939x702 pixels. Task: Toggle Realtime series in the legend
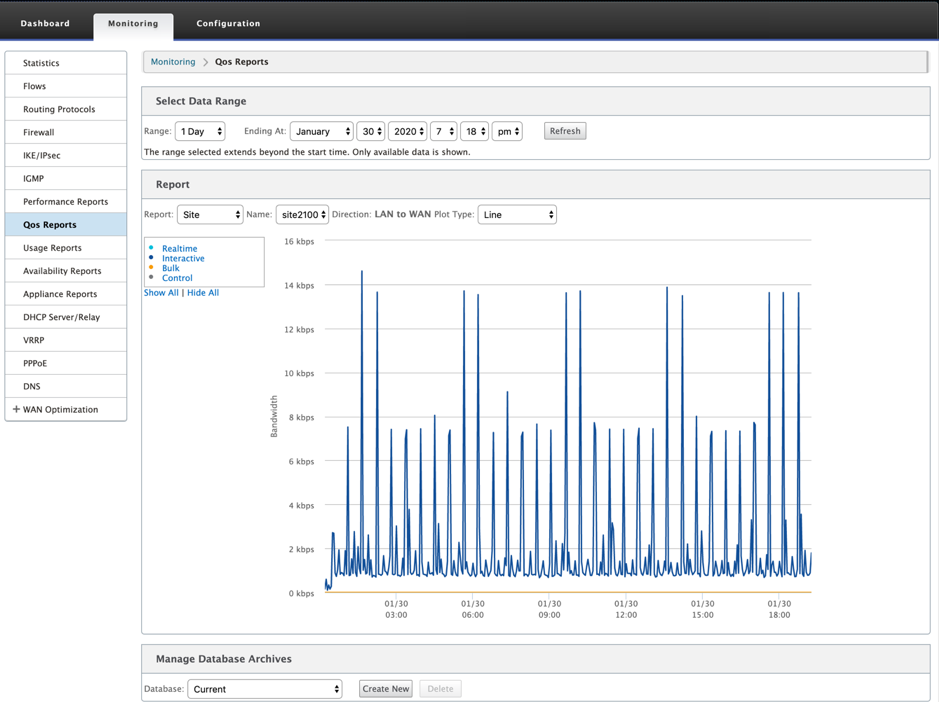pyautogui.click(x=179, y=249)
